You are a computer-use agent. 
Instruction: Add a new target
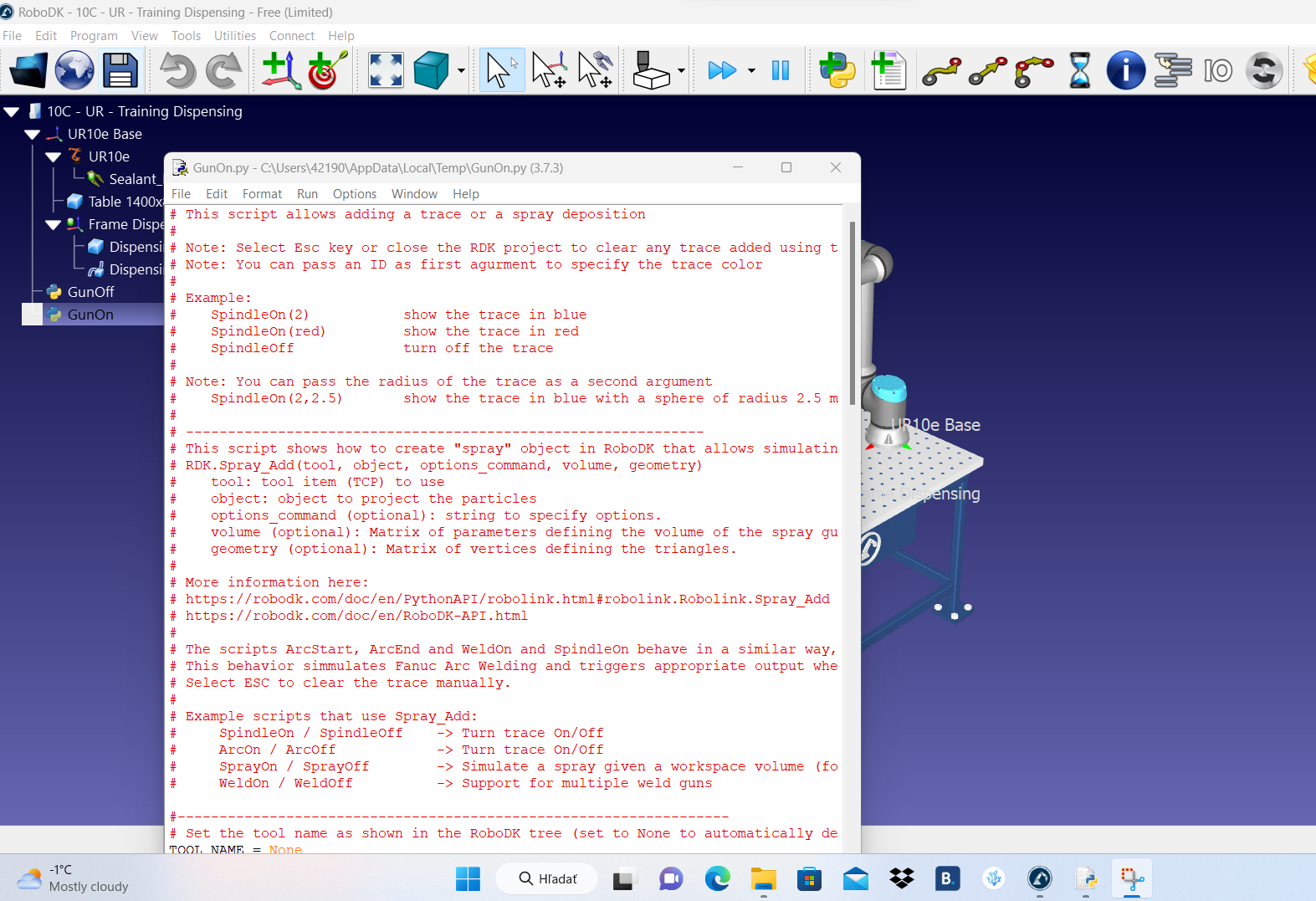pyautogui.click(x=327, y=70)
